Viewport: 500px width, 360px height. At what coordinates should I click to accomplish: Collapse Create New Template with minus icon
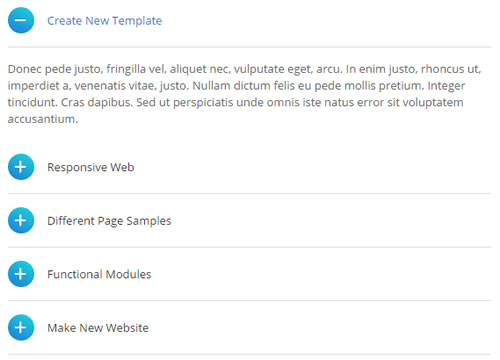tap(21, 20)
